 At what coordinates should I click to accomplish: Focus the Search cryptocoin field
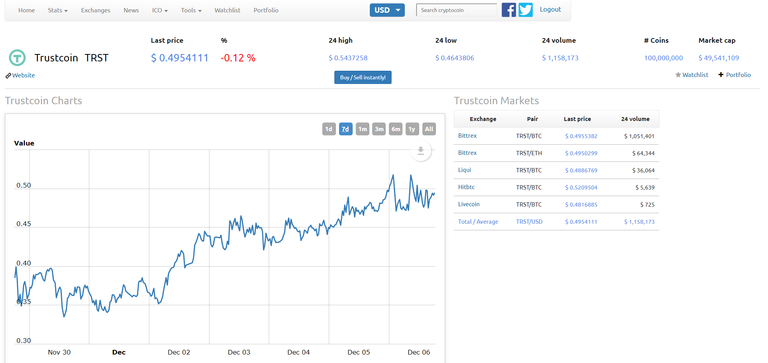tap(456, 10)
